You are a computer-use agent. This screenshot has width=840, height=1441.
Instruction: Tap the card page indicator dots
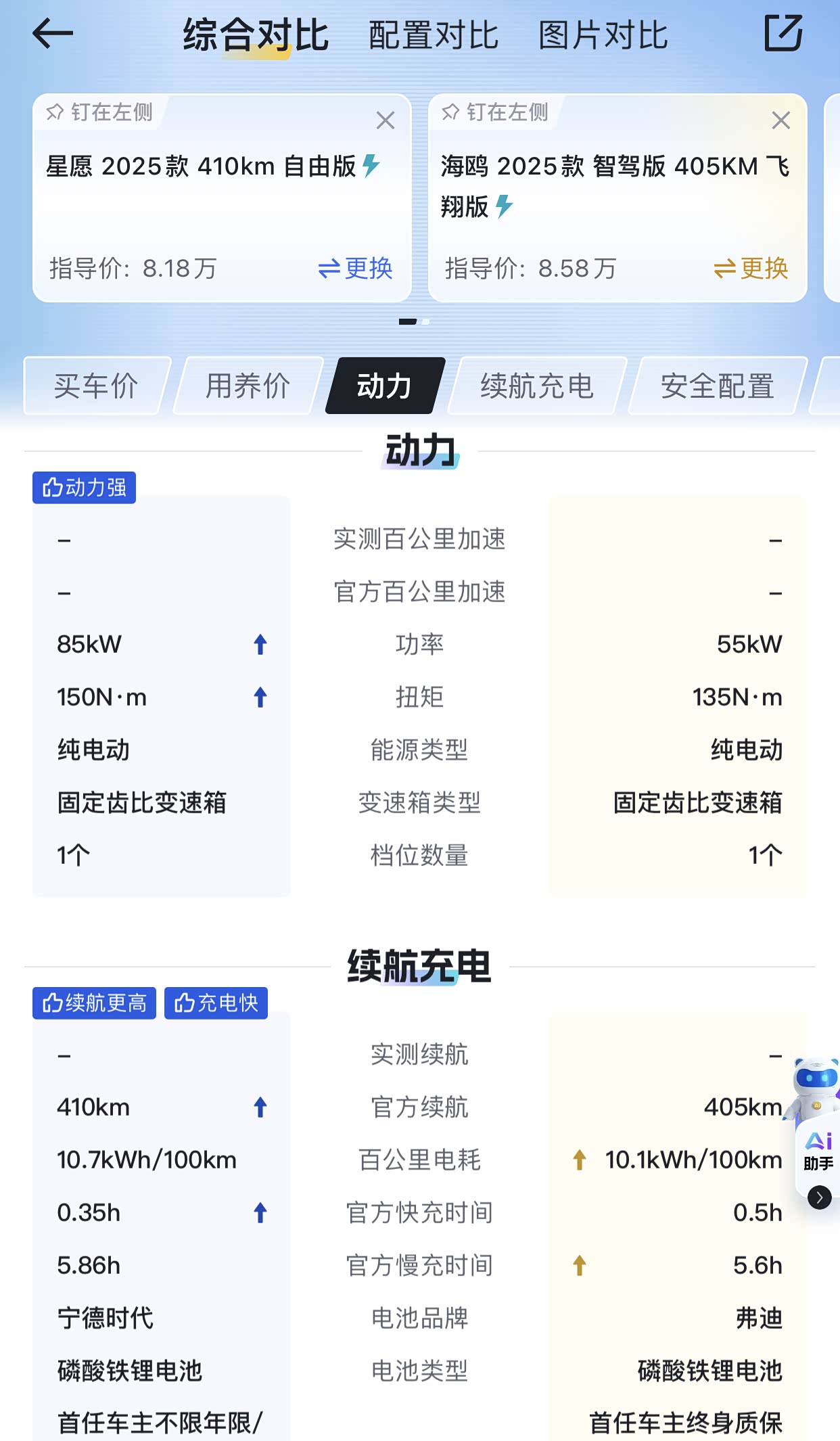click(x=414, y=322)
